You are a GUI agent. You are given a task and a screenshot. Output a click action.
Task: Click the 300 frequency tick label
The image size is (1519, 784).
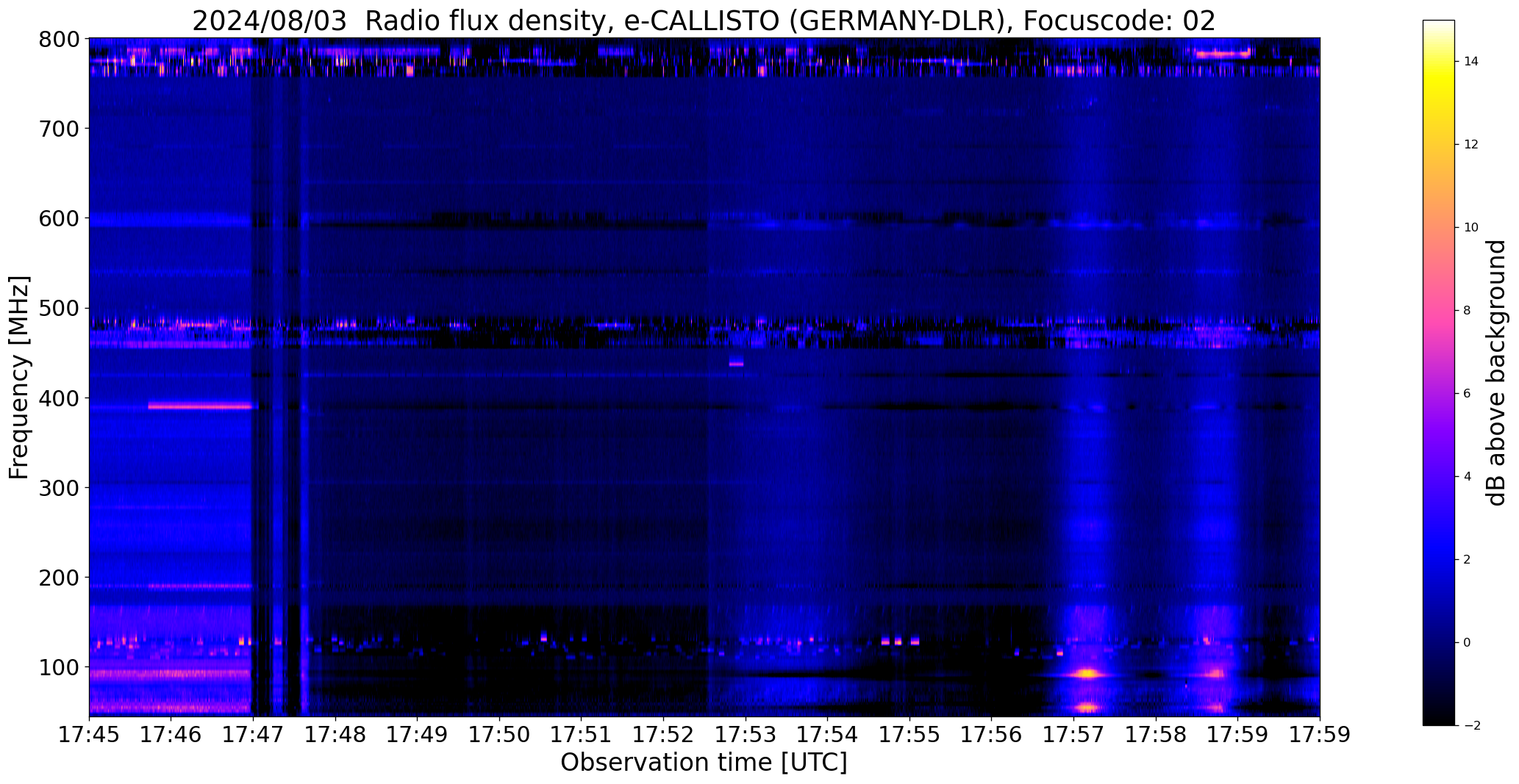click(x=58, y=488)
